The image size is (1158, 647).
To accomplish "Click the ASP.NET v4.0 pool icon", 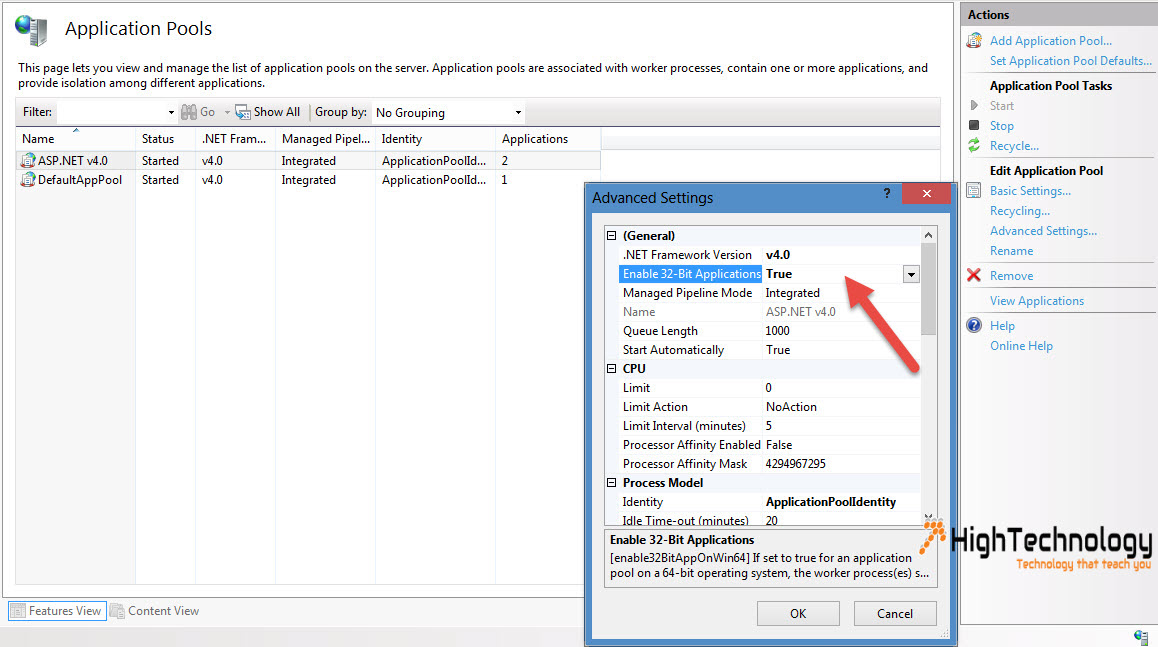I will click(x=28, y=160).
